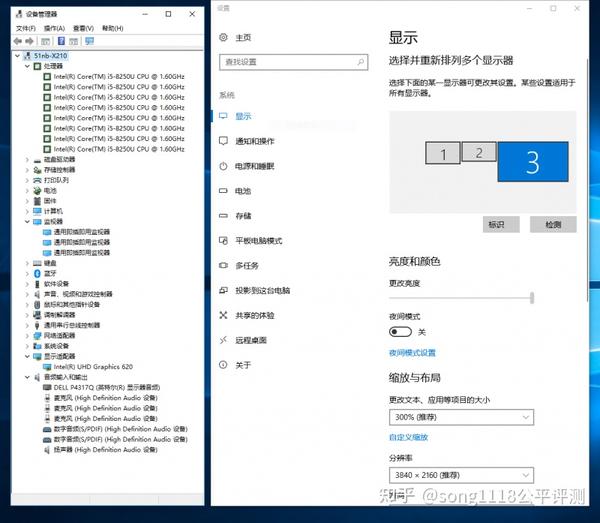Image resolution: width=600 pixels, height=523 pixels.
Task: Click the 查找设置 search field
Action: (x=293, y=62)
